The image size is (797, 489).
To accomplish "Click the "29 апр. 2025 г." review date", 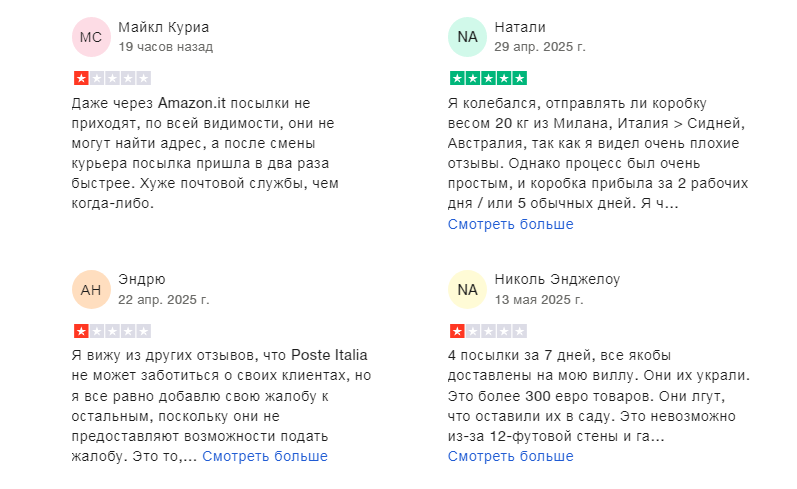I will pos(540,47).
